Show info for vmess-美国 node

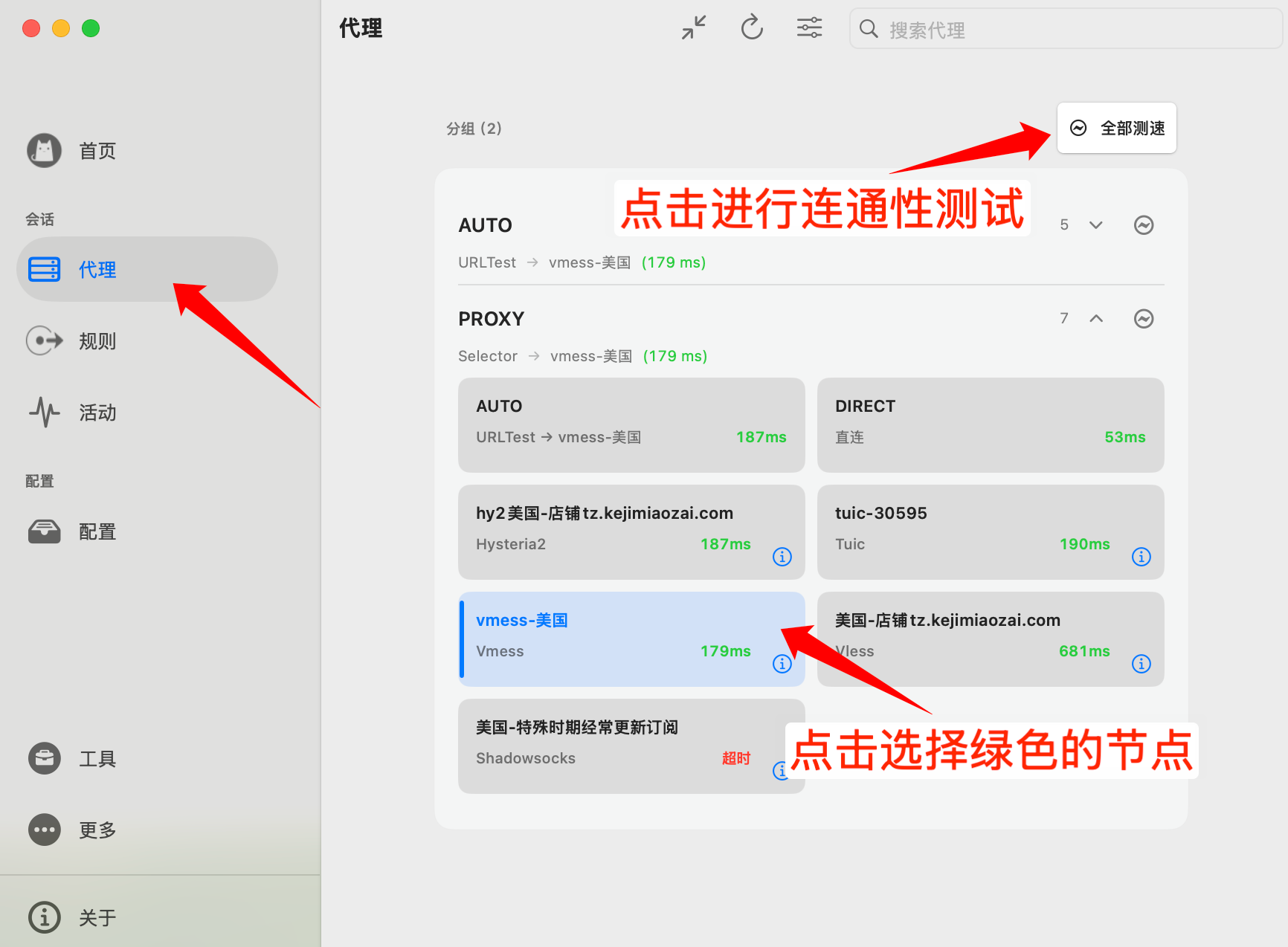782,664
